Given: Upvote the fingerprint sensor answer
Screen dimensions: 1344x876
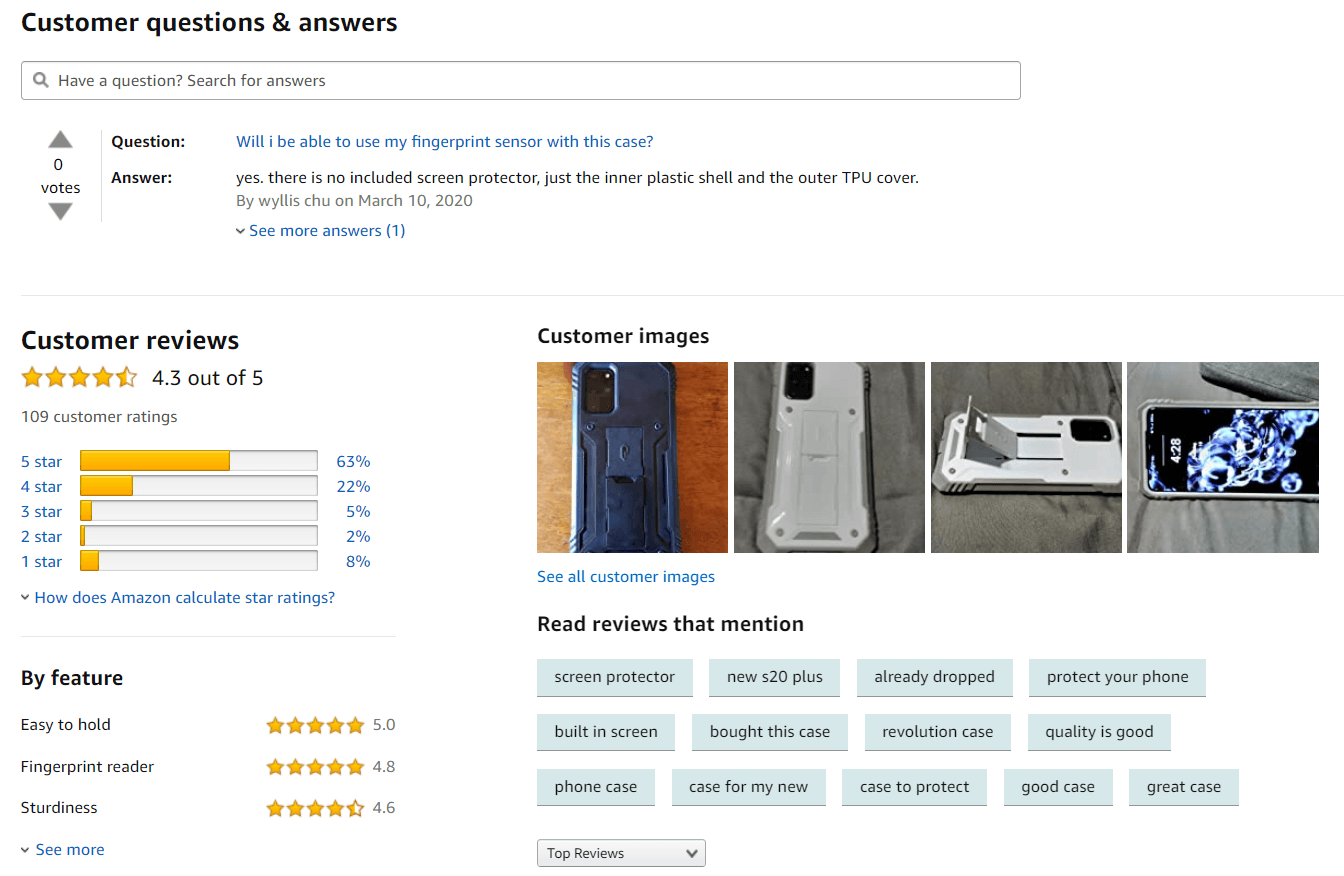Looking at the screenshot, I should point(60,139).
